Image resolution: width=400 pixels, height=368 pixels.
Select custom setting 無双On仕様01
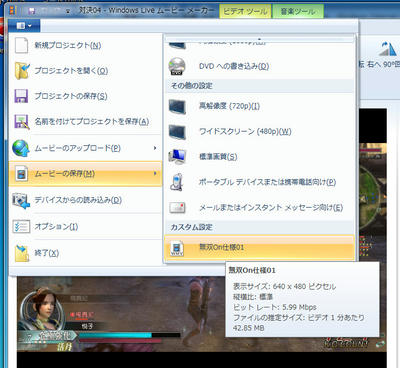(259, 248)
